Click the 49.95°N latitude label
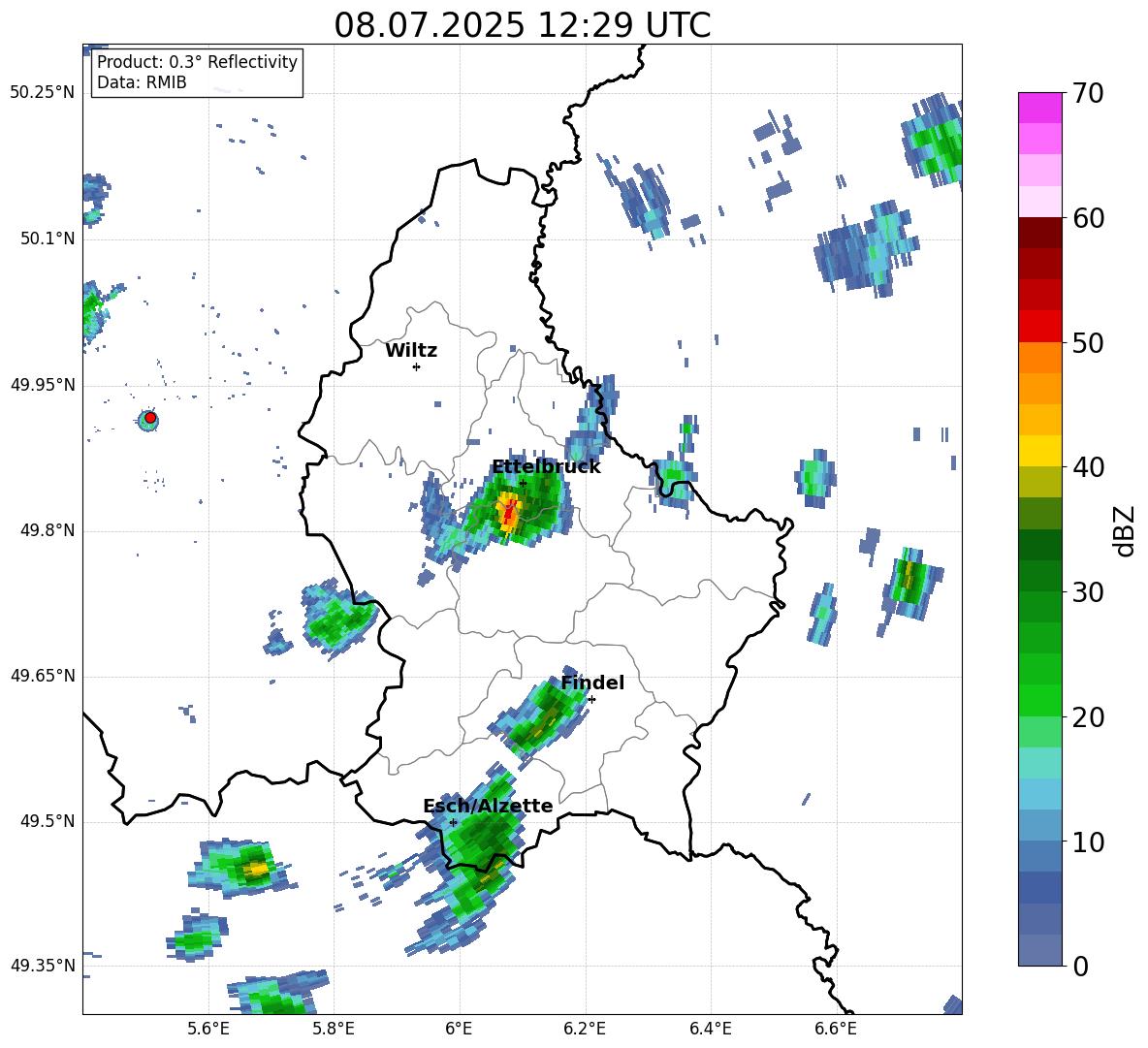1148x1048 pixels. tap(43, 385)
